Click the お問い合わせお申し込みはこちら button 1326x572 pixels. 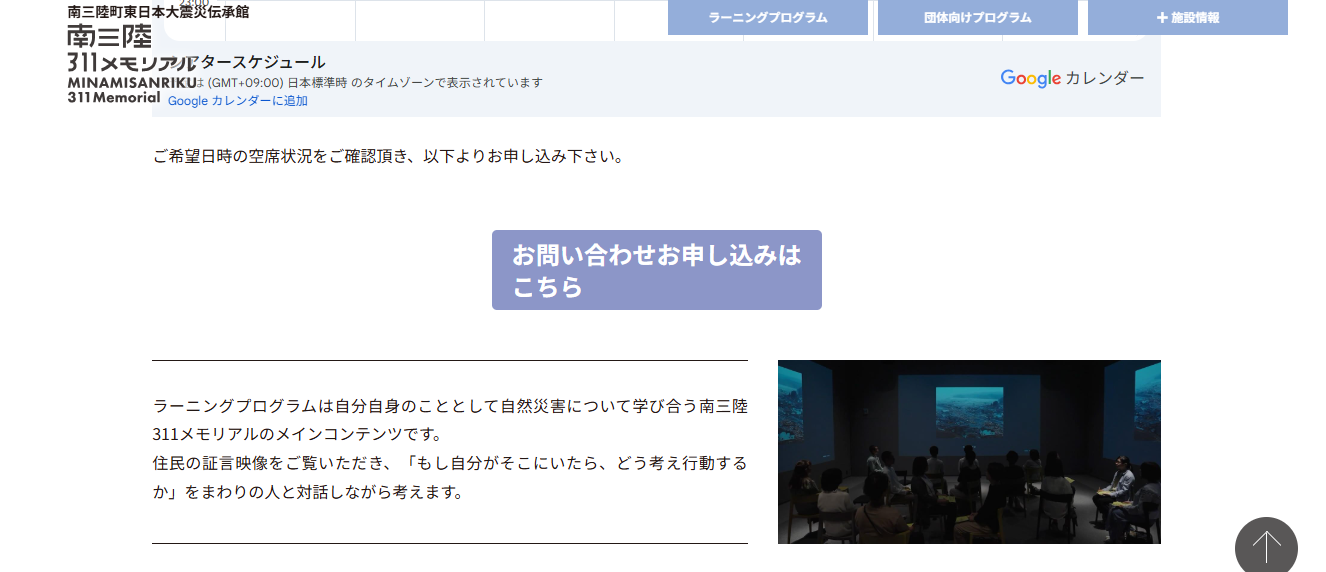tap(657, 270)
